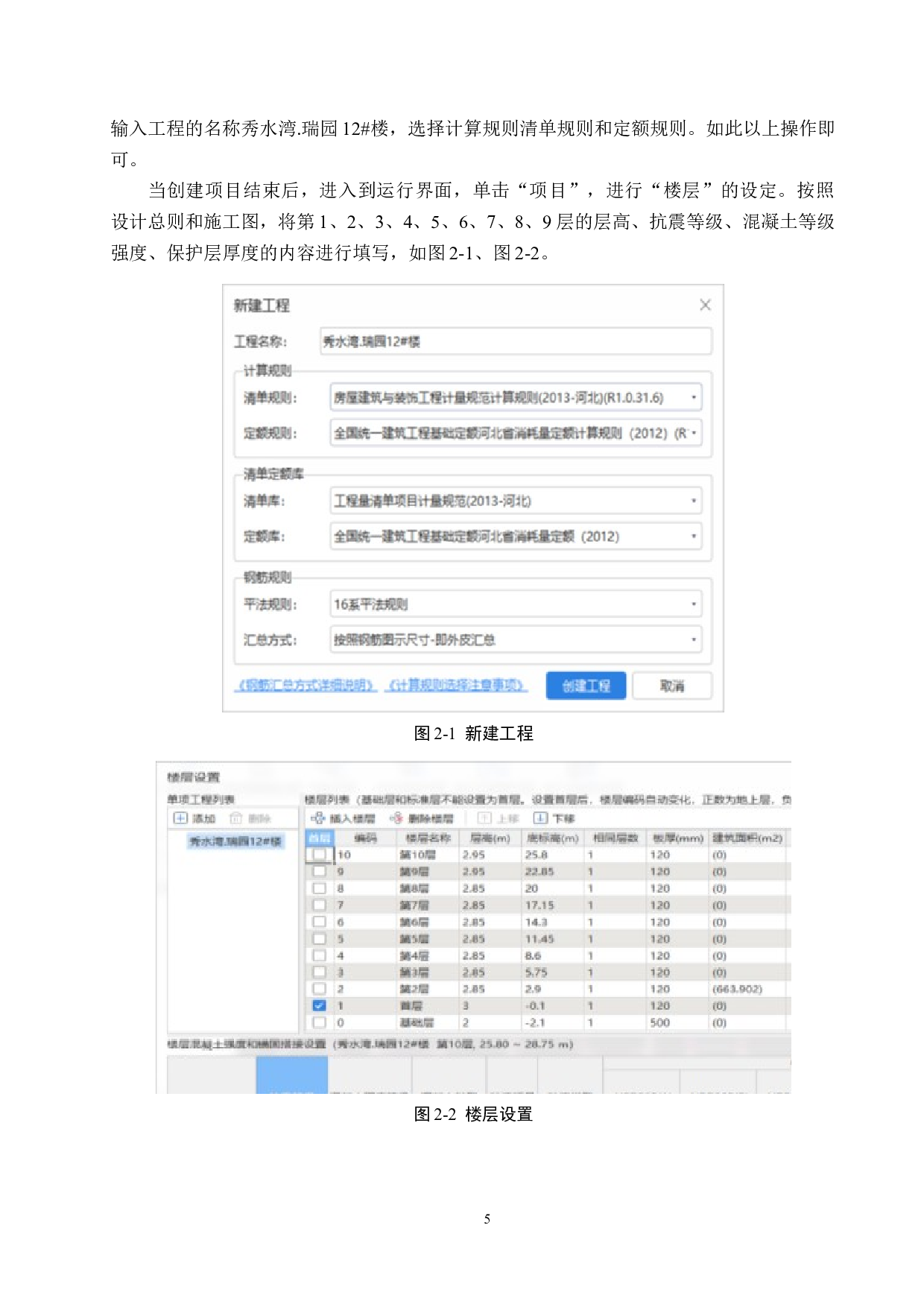The width and height of the screenshot is (924, 1307).
Task: Select the 第7层 floor name cell
Action: point(428,905)
